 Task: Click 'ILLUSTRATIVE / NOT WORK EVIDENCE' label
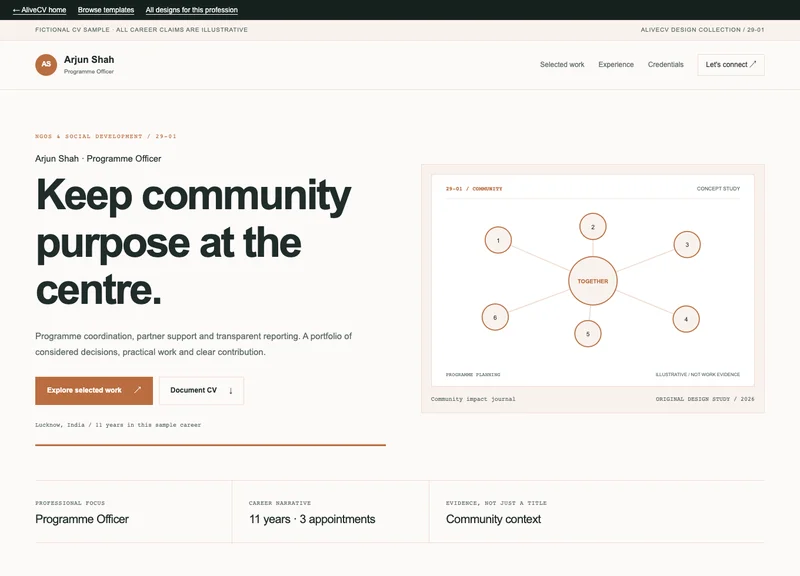click(697, 374)
